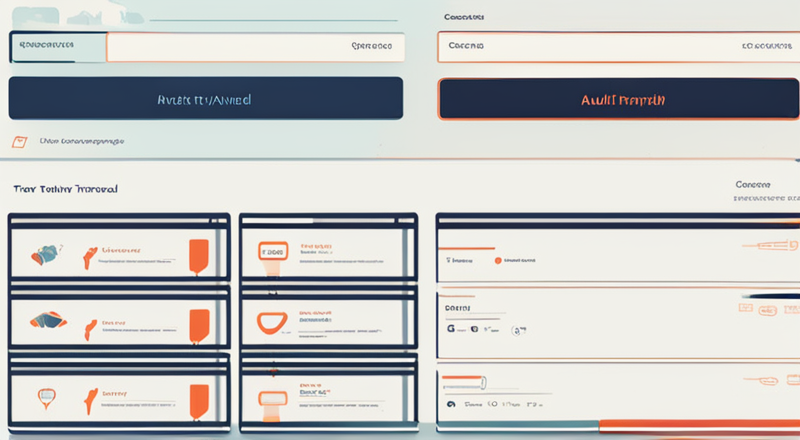The image size is (800, 440).
Task: Click the small dark round icon next to the G
Action: tap(474, 329)
